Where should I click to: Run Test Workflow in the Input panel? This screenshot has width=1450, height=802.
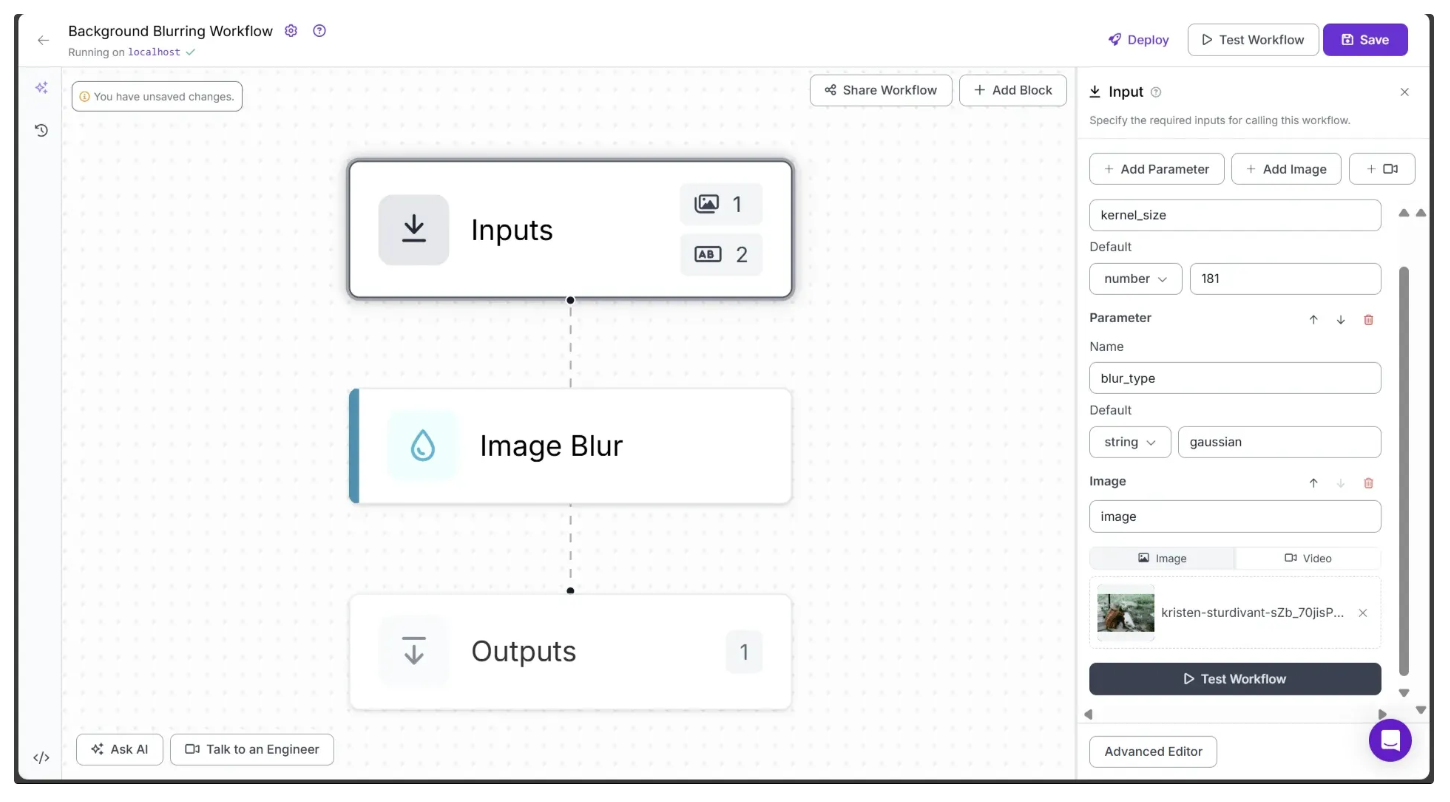(x=1235, y=679)
